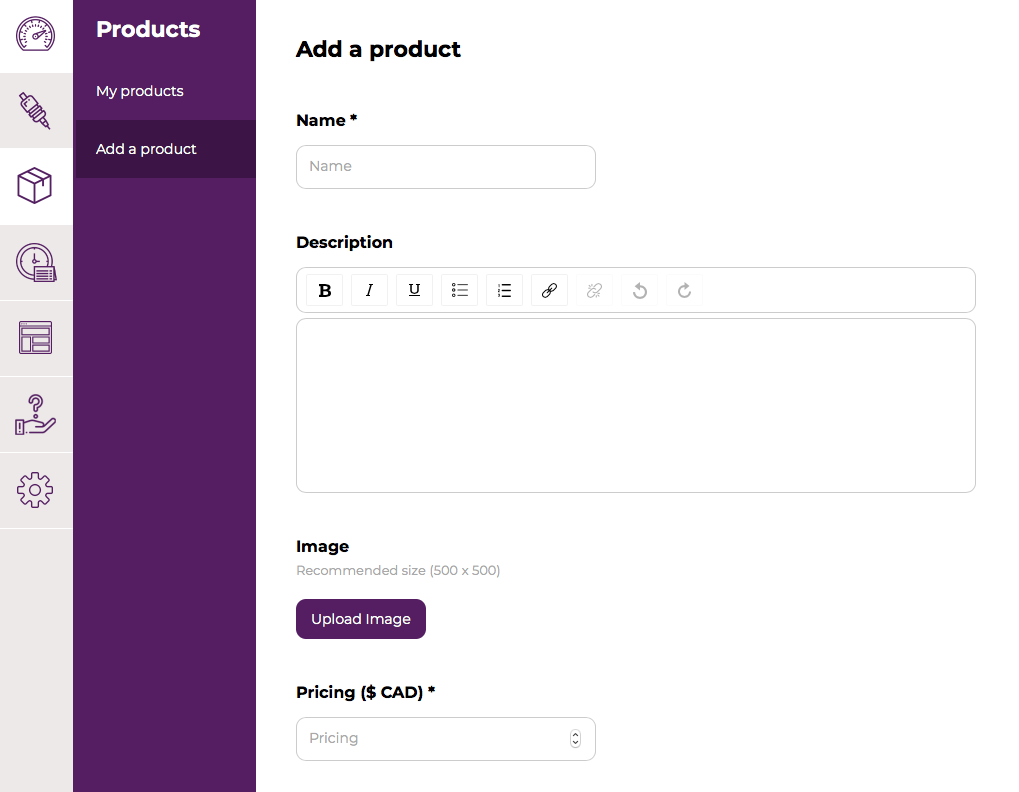
Task: Click the redo arrow icon
Action: point(684,290)
